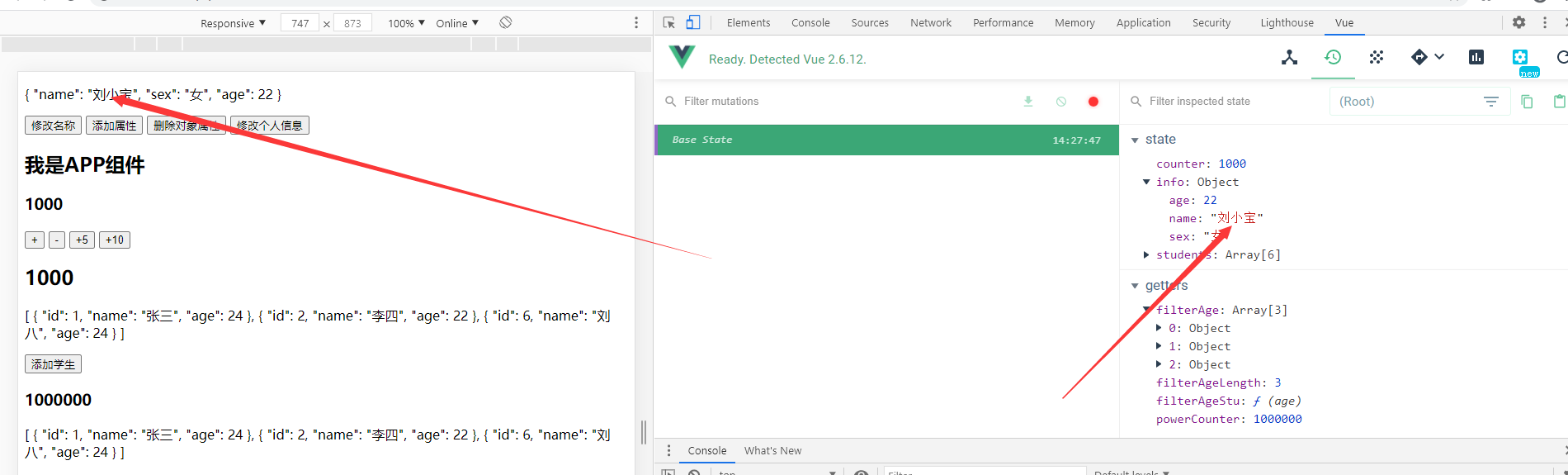This screenshot has height=475, width=1568.
Task: Open the What's New drawer tab
Action: click(772, 450)
